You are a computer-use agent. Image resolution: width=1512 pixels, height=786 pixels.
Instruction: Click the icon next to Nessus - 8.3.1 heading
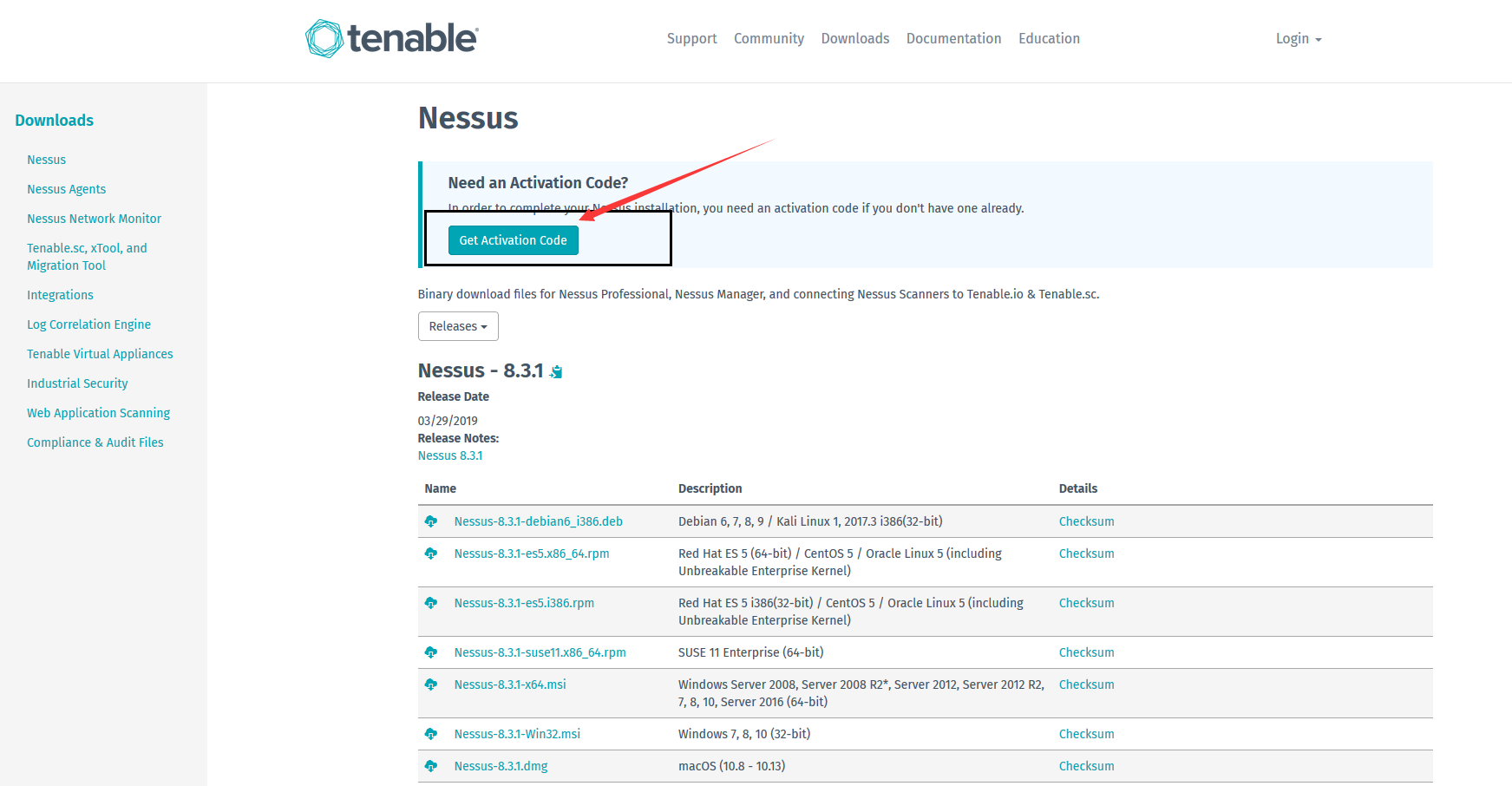pos(556,371)
